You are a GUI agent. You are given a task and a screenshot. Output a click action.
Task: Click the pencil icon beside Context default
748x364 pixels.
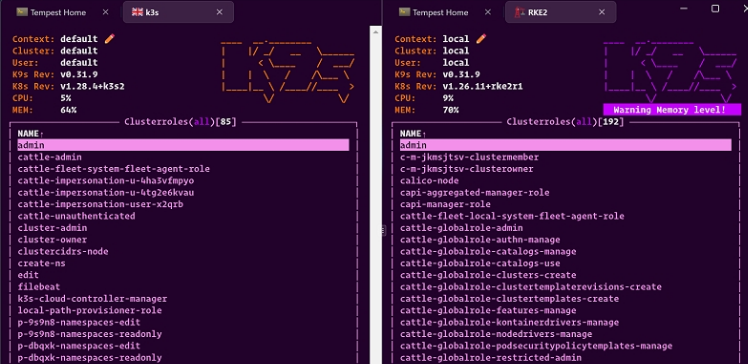tap(109, 39)
